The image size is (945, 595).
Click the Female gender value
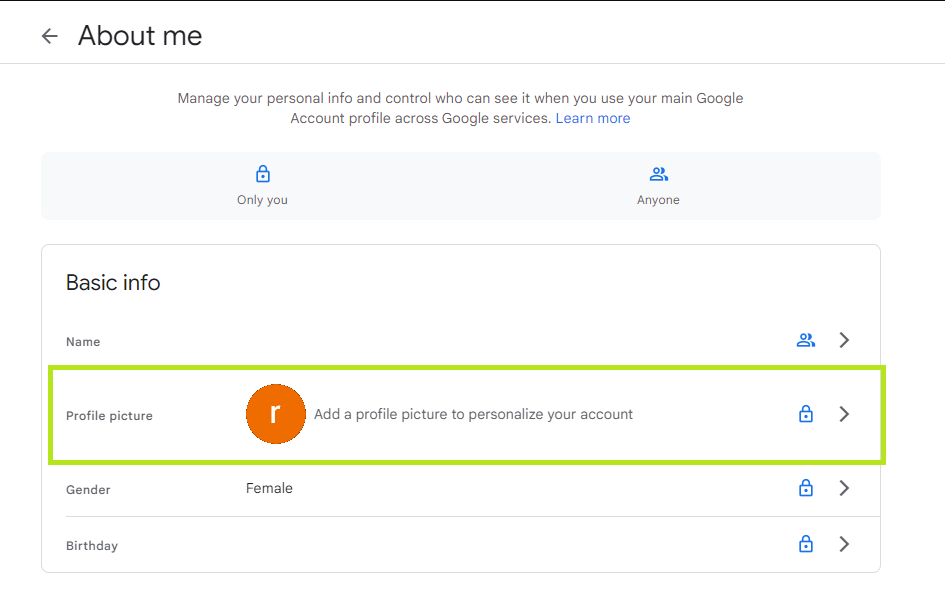269,488
